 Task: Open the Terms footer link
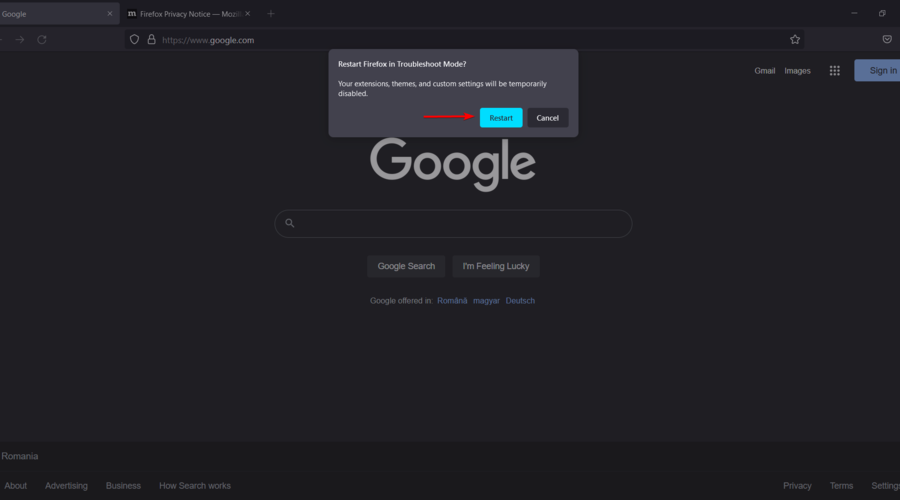841,486
